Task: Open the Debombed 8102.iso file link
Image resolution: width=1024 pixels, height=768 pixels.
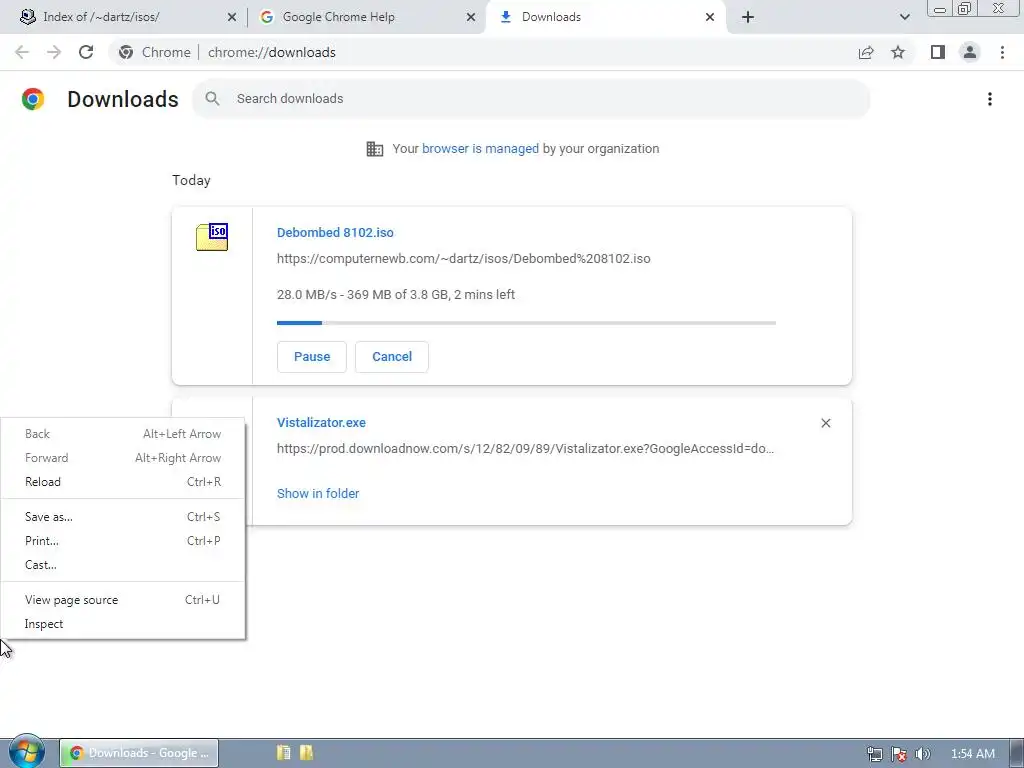Action: pos(335,232)
